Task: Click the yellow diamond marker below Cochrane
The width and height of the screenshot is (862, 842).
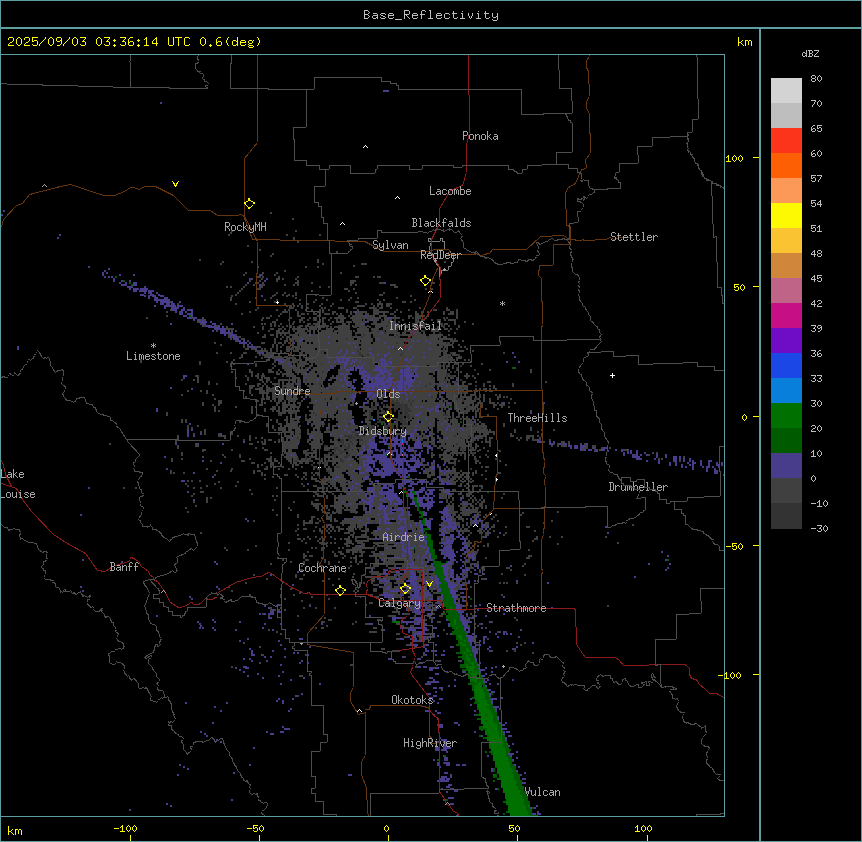Action: tap(340, 590)
